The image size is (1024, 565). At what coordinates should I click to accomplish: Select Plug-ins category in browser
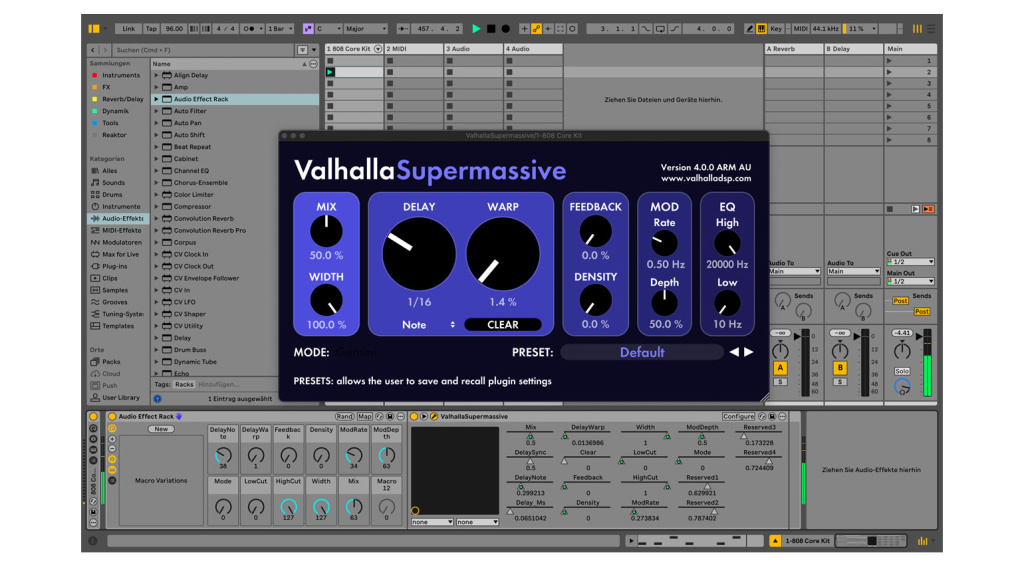tap(114, 266)
